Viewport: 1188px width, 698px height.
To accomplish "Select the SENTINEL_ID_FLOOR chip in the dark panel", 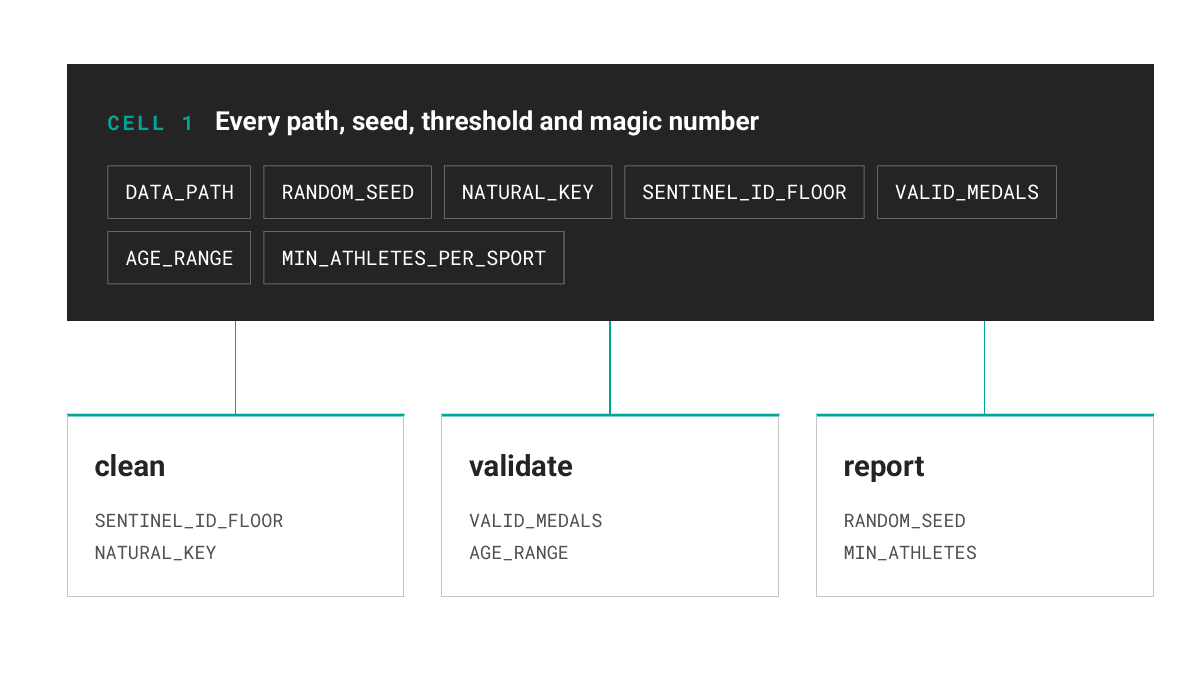I will [744, 192].
